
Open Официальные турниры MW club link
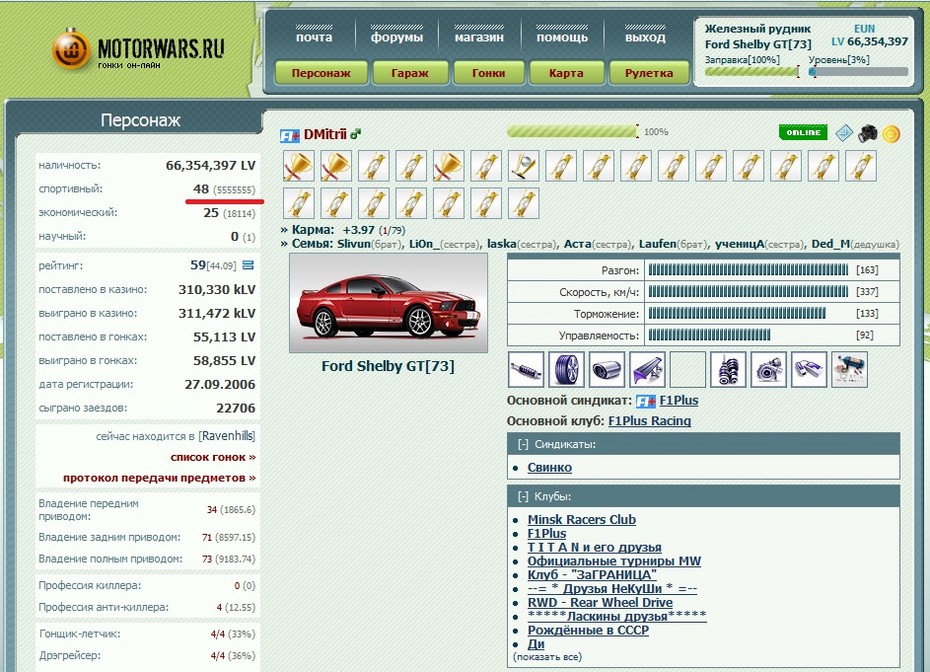point(614,561)
